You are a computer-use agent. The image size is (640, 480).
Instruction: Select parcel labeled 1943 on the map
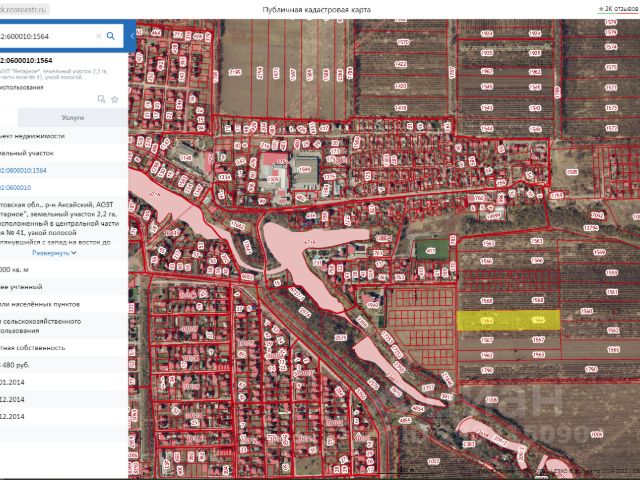click(372, 305)
